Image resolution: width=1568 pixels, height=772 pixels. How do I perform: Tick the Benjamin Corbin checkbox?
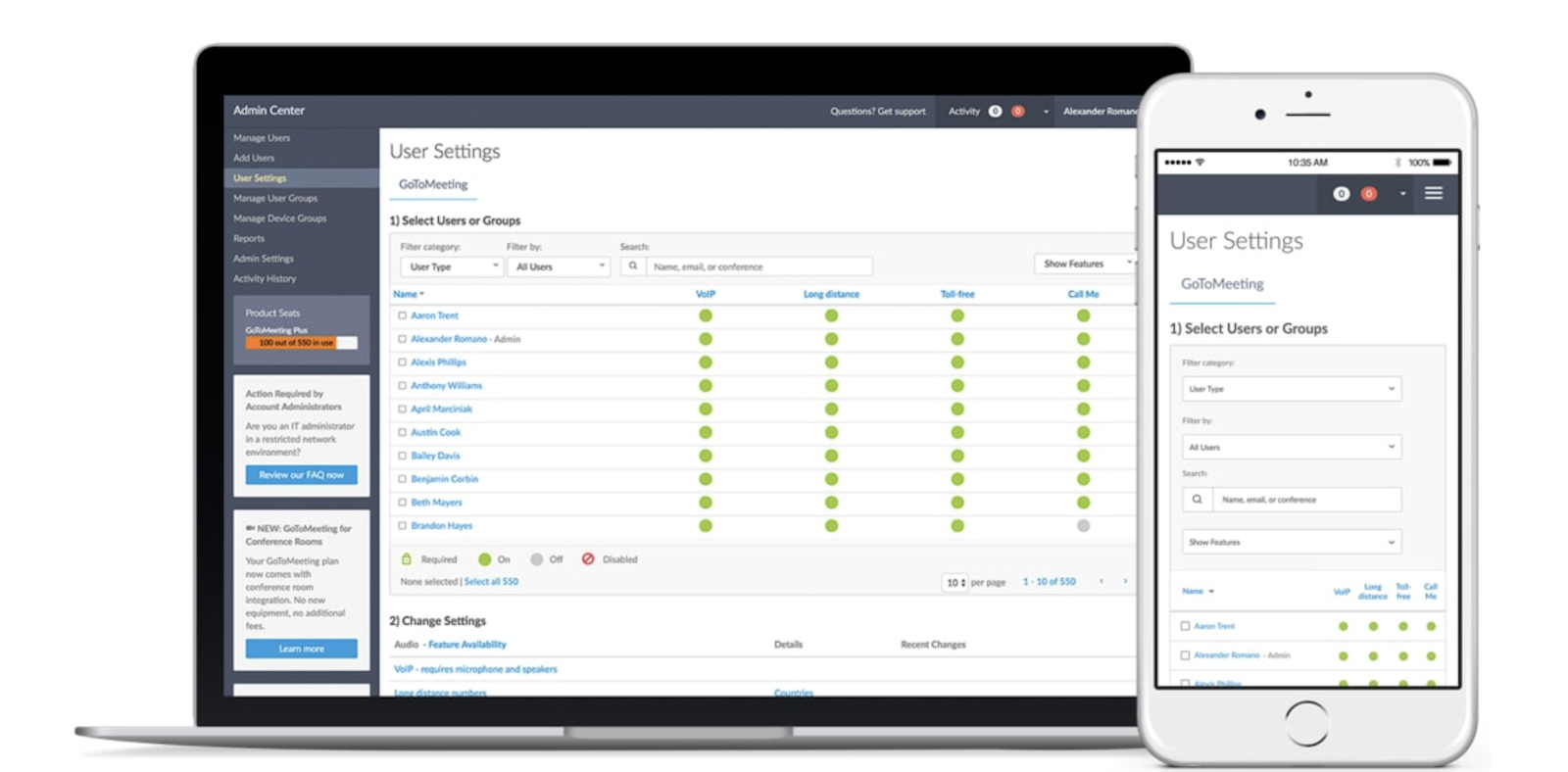tap(402, 479)
